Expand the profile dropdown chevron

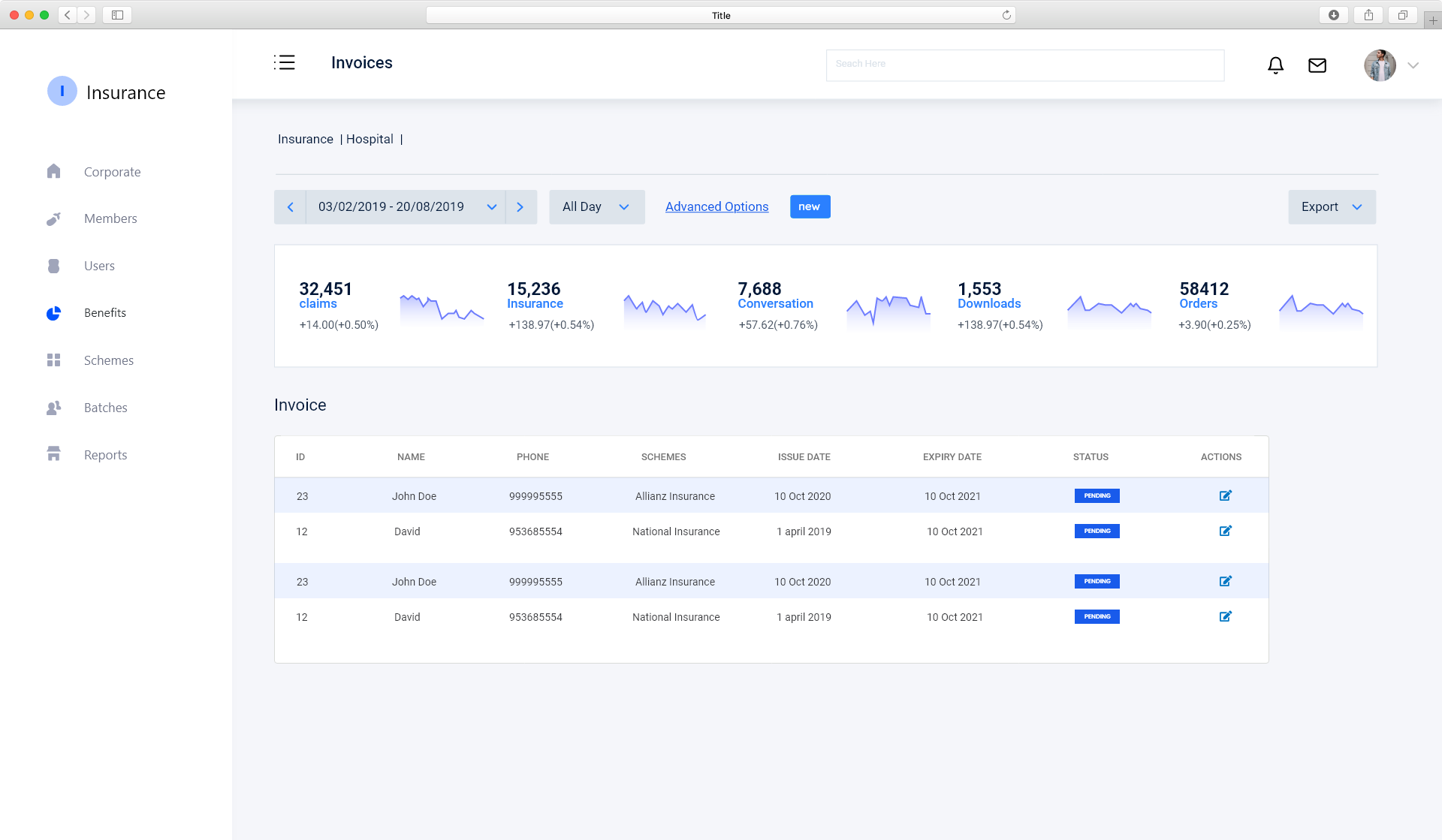(1413, 65)
